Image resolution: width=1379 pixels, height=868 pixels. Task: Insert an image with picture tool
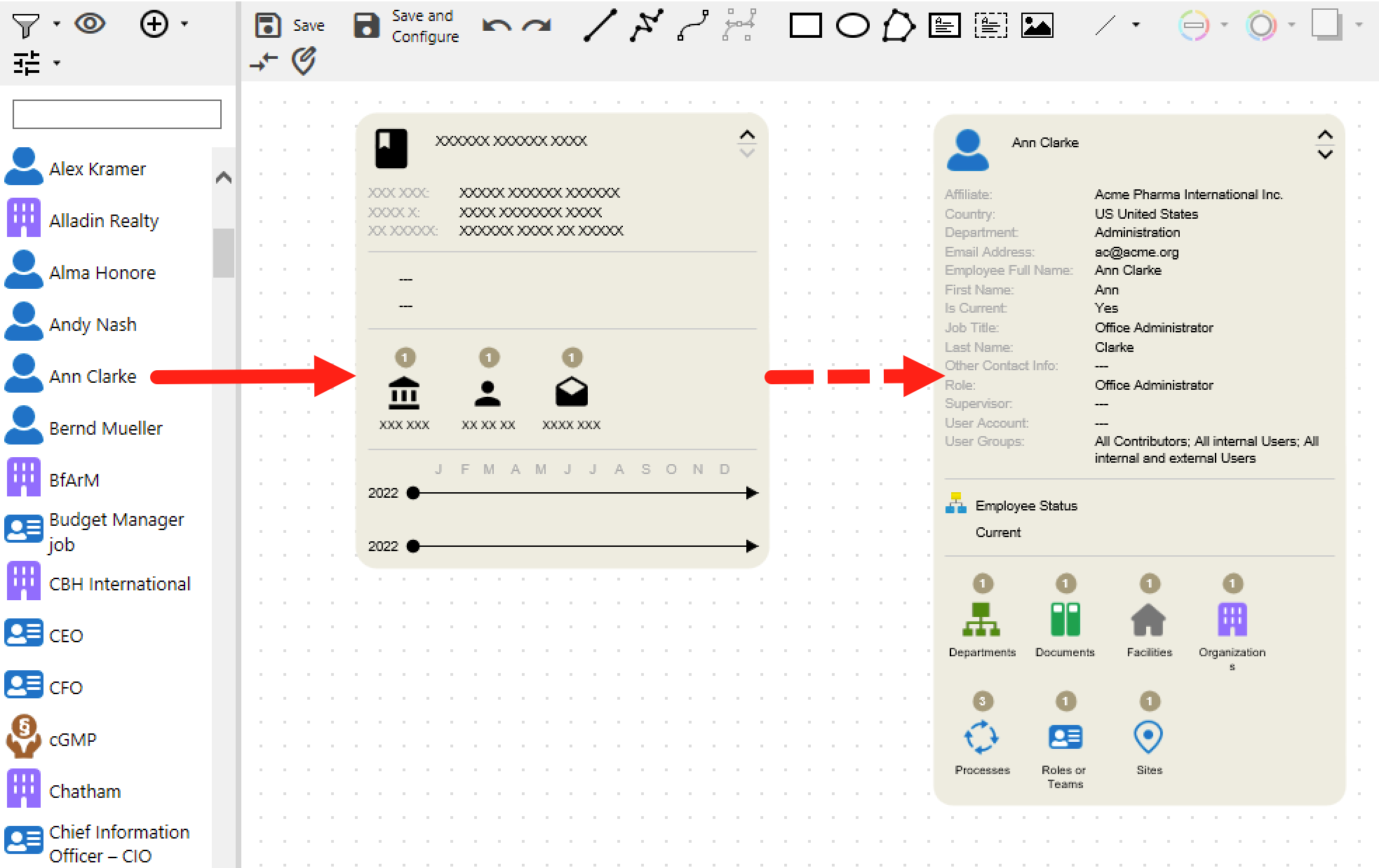1037,26
